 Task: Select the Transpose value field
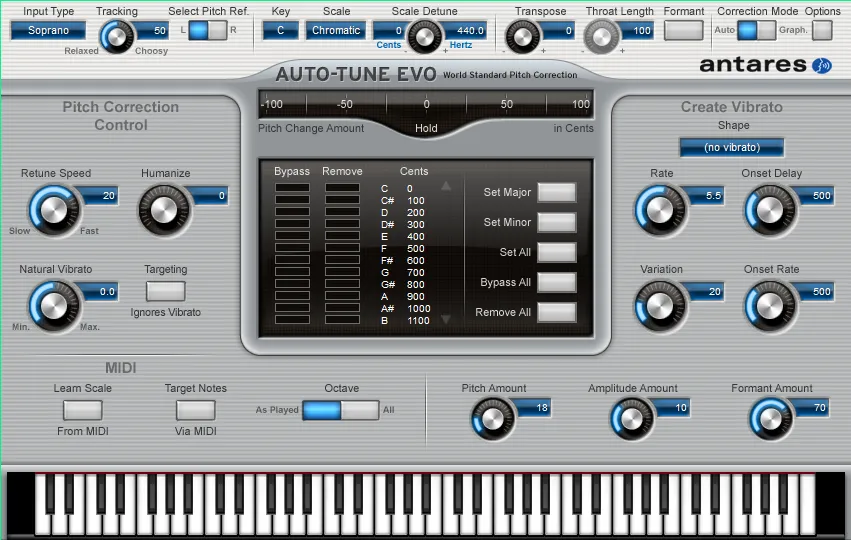point(559,30)
